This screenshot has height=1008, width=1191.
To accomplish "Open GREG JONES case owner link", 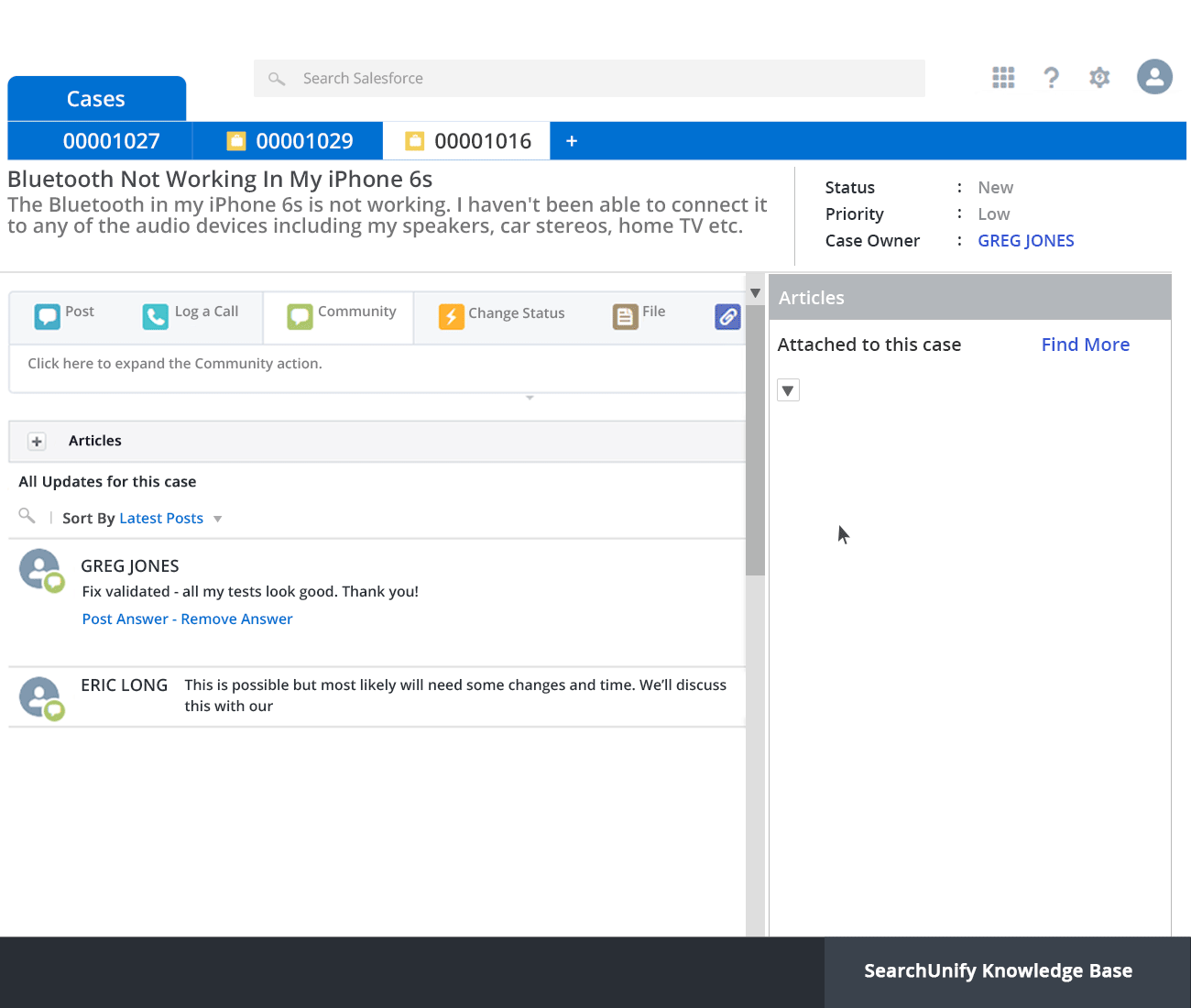I will (x=1026, y=241).
